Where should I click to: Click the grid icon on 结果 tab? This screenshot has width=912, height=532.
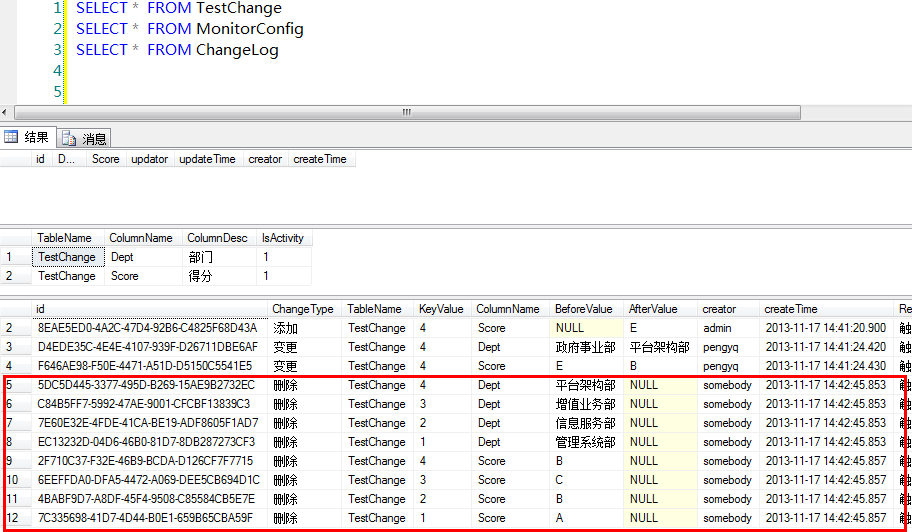click(10, 137)
